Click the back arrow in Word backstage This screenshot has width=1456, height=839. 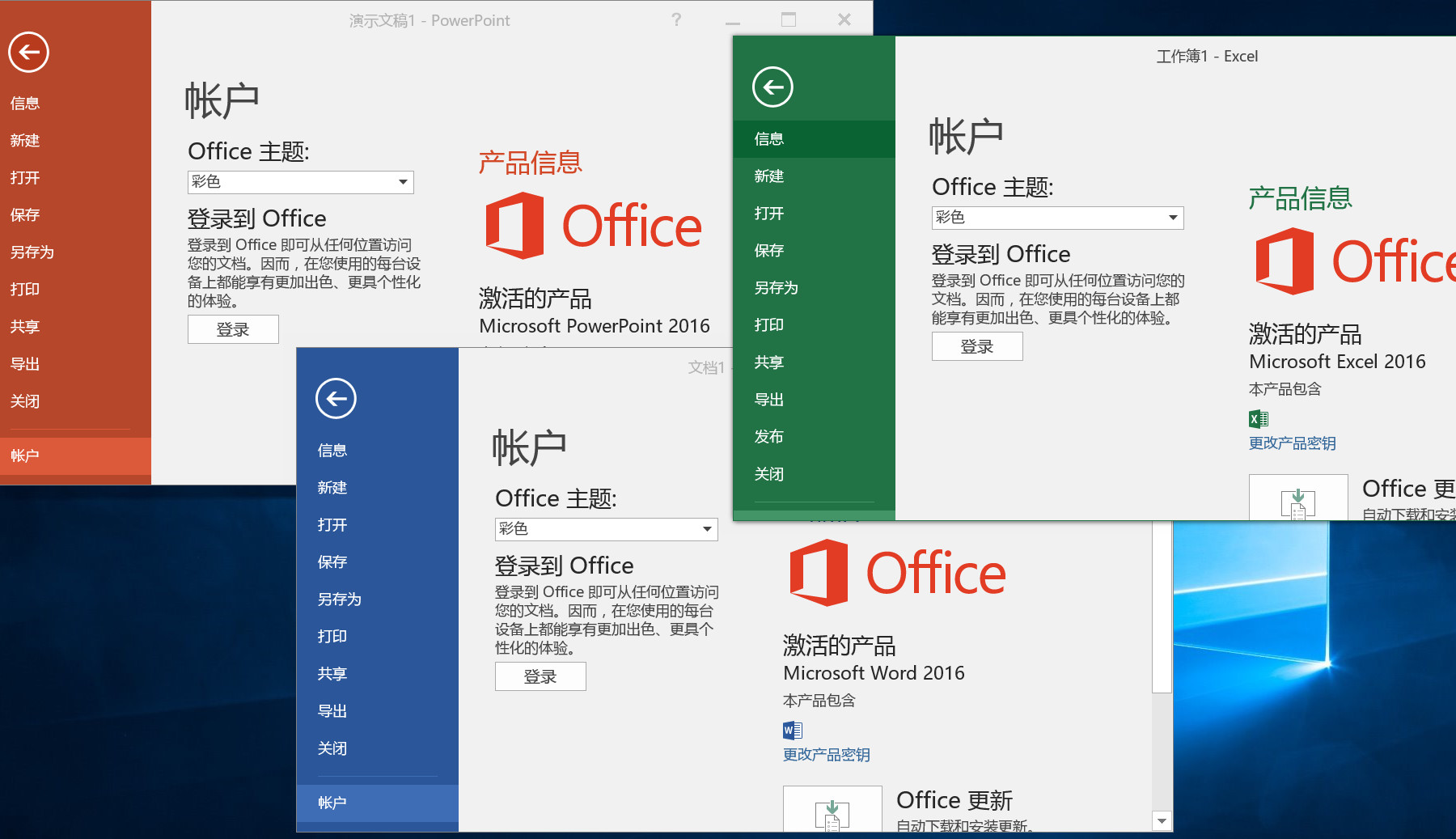(x=336, y=399)
